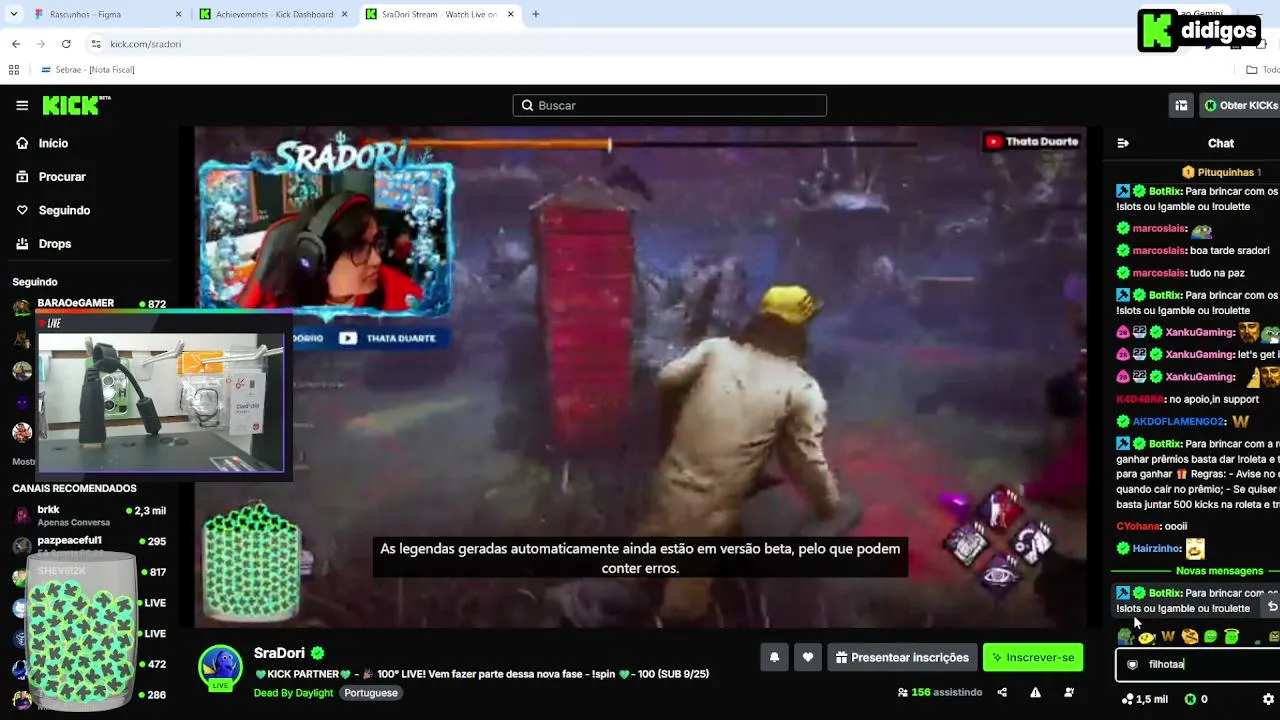Click the SraDori channel name heading
1280x720 pixels.
click(x=279, y=653)
